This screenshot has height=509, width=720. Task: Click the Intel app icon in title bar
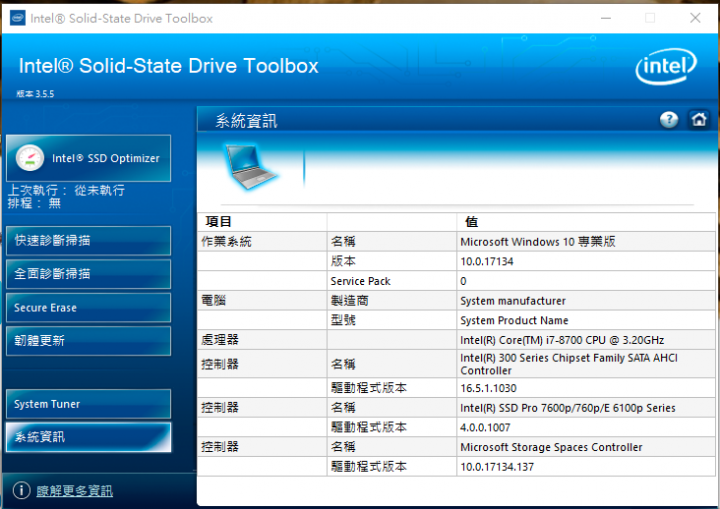pos(17,18)
